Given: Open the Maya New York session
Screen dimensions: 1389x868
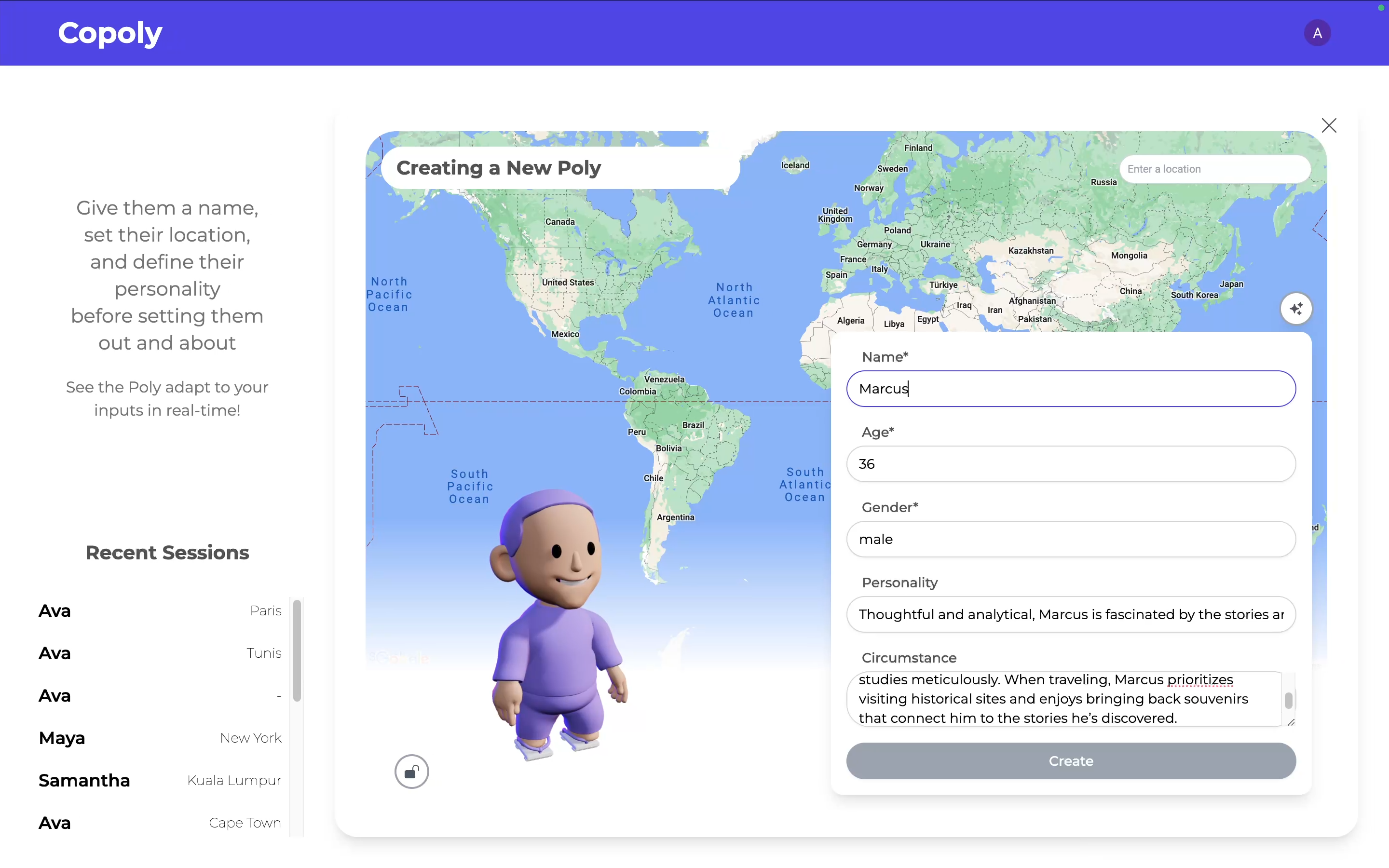Looking at the screenshot, I should pos(160,738).
